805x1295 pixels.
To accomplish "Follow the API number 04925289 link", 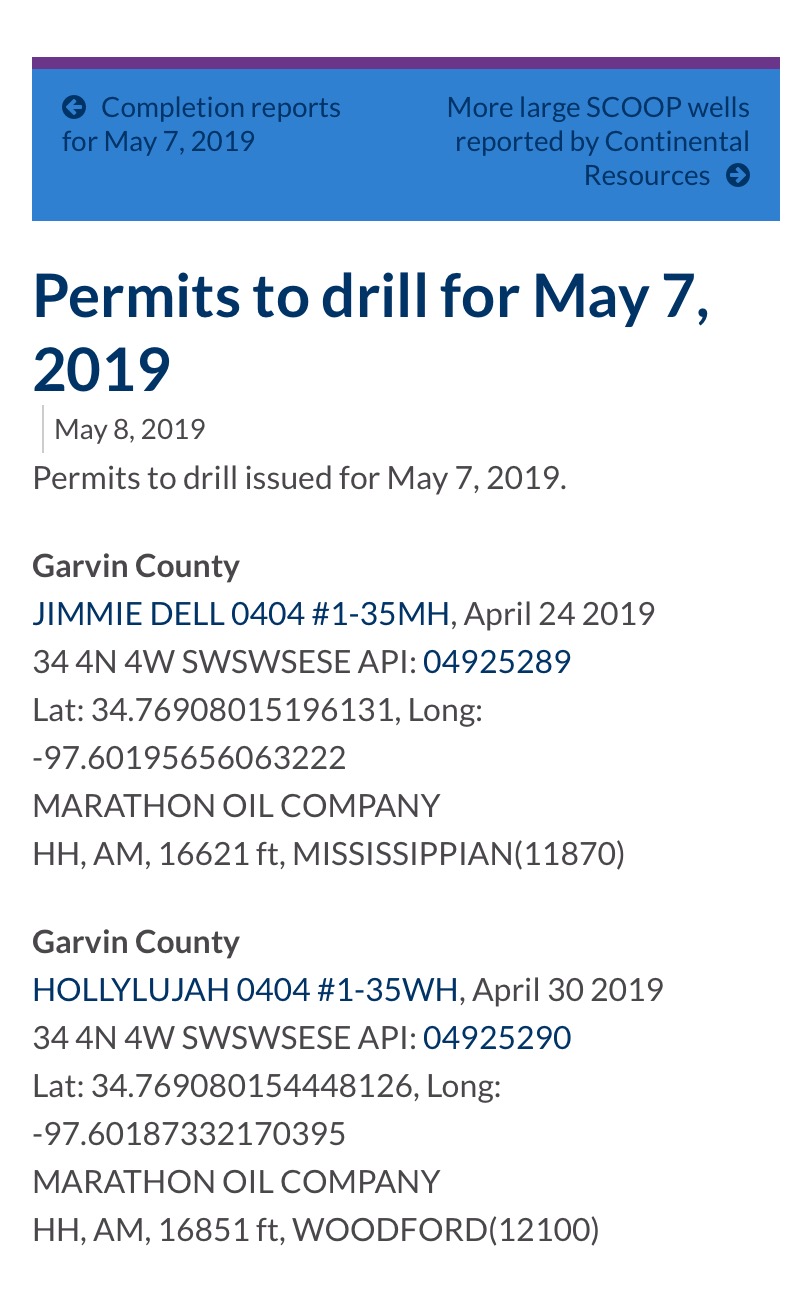I will (497, 661).
